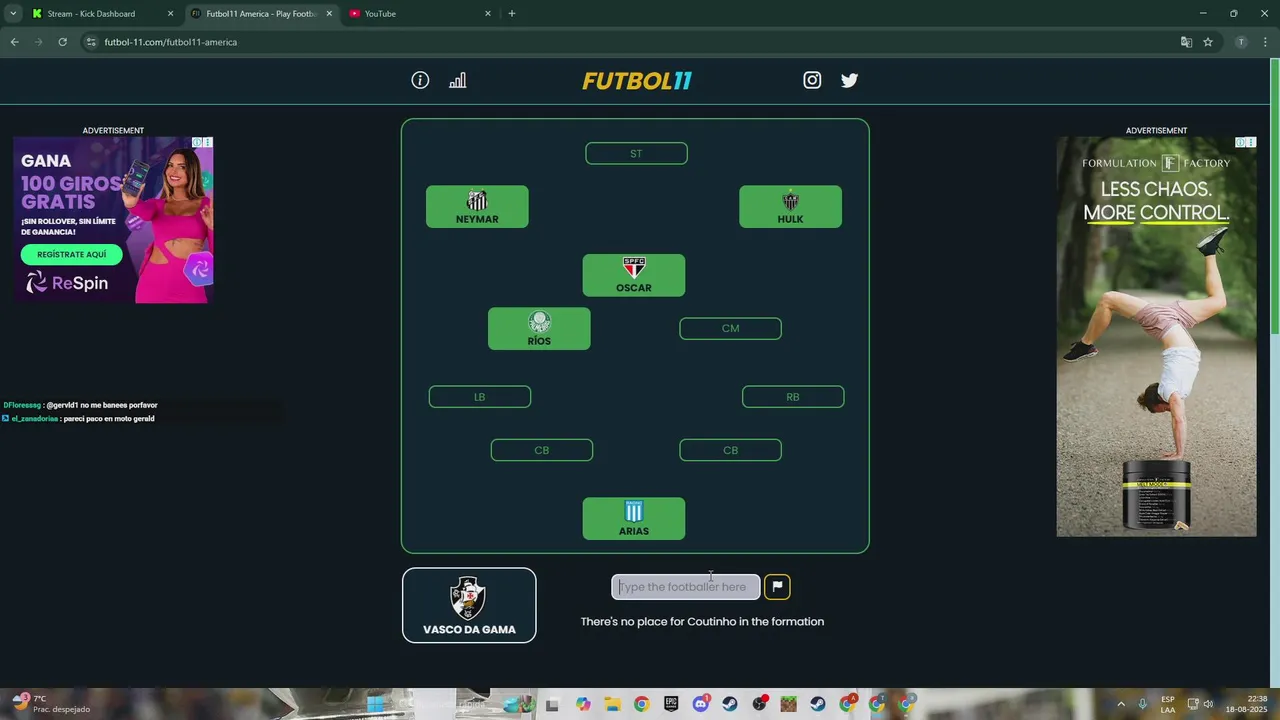
Task: Open the game info icon
Action: pyautogui.click(x=420, y=80)
